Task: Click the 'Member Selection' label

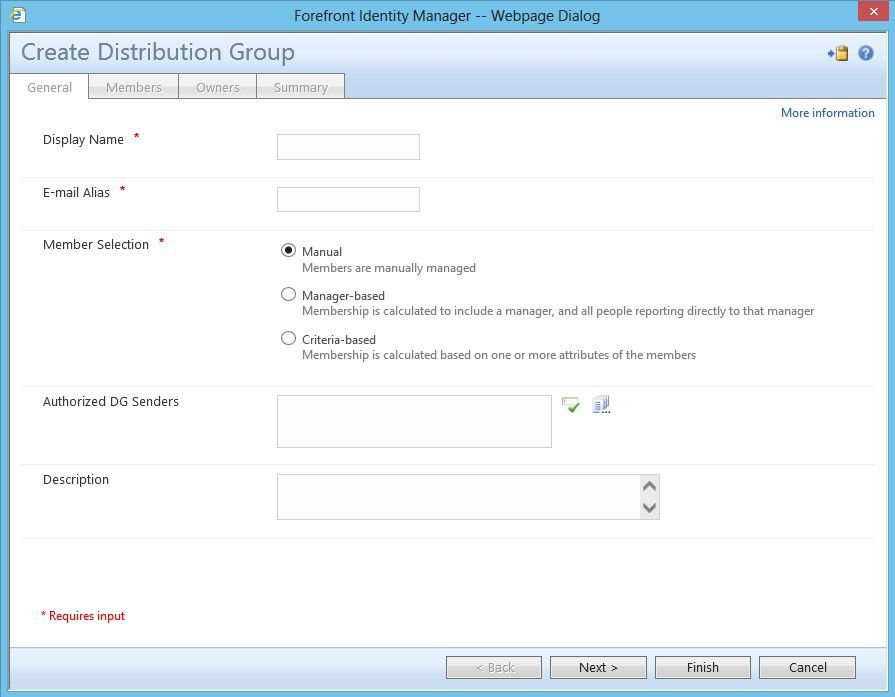Action: [x=96, y=244]
